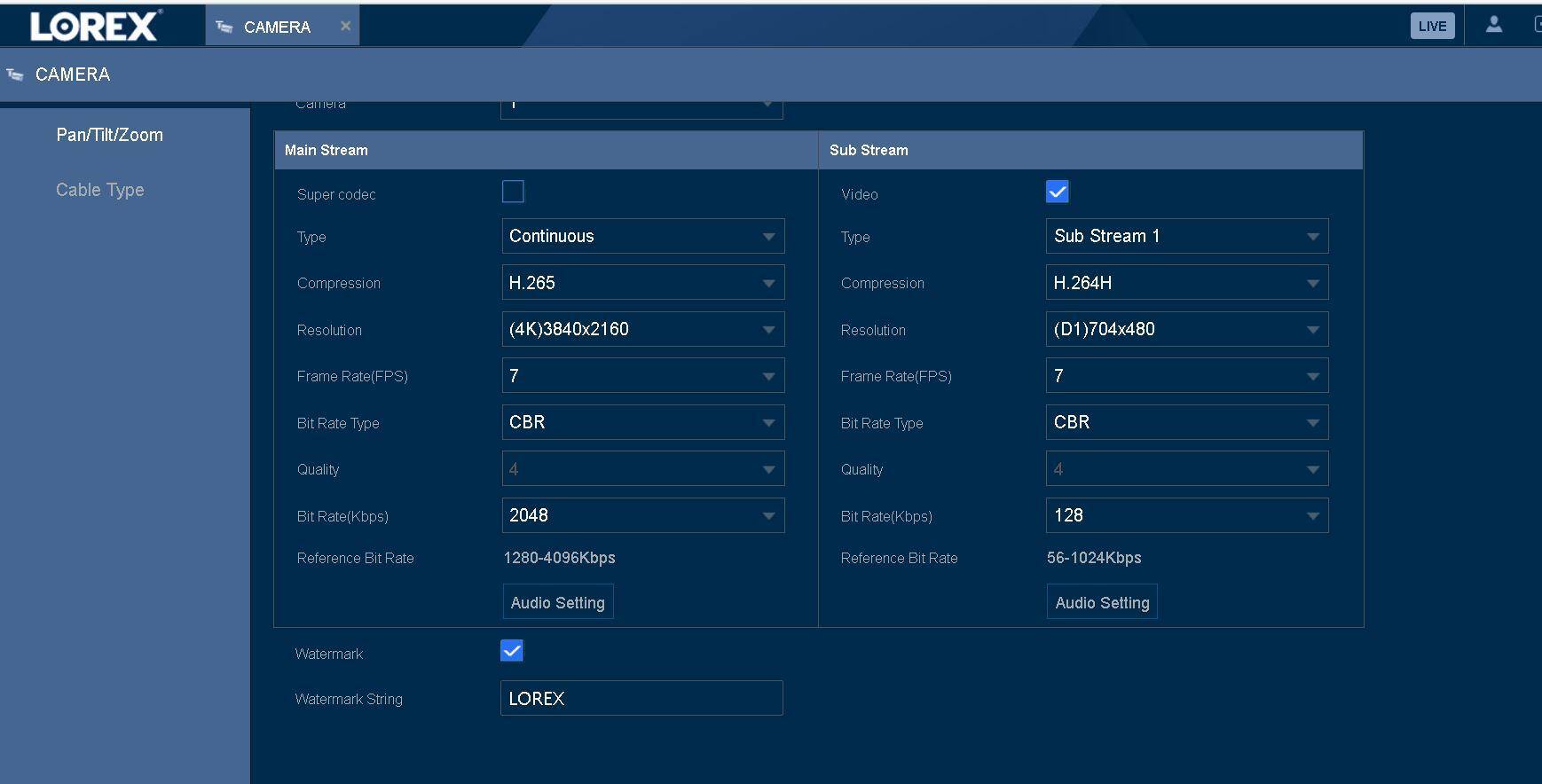
Task: Uncheck the Sub Stream Video checkbox
Action: click(x=1057, y=192)
